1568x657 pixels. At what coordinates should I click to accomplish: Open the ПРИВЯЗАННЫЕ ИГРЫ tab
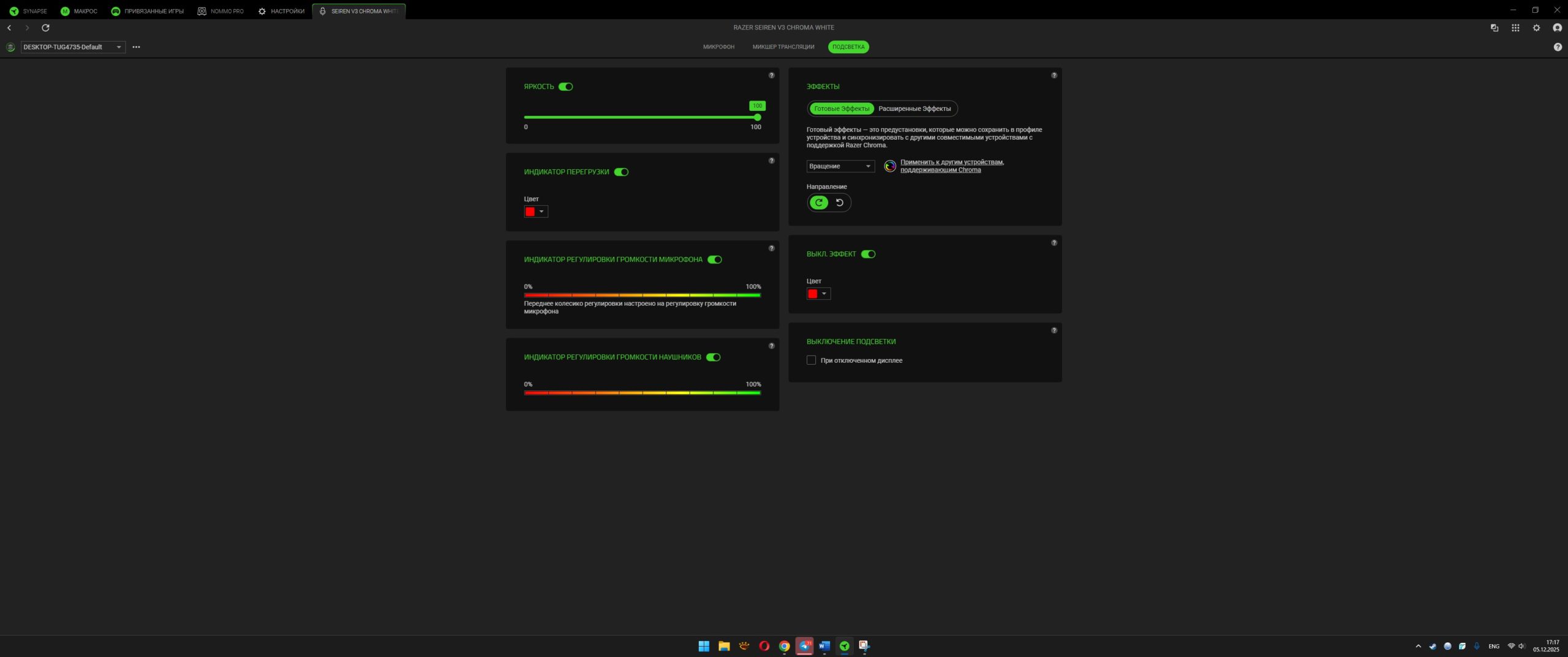(148, 11)
